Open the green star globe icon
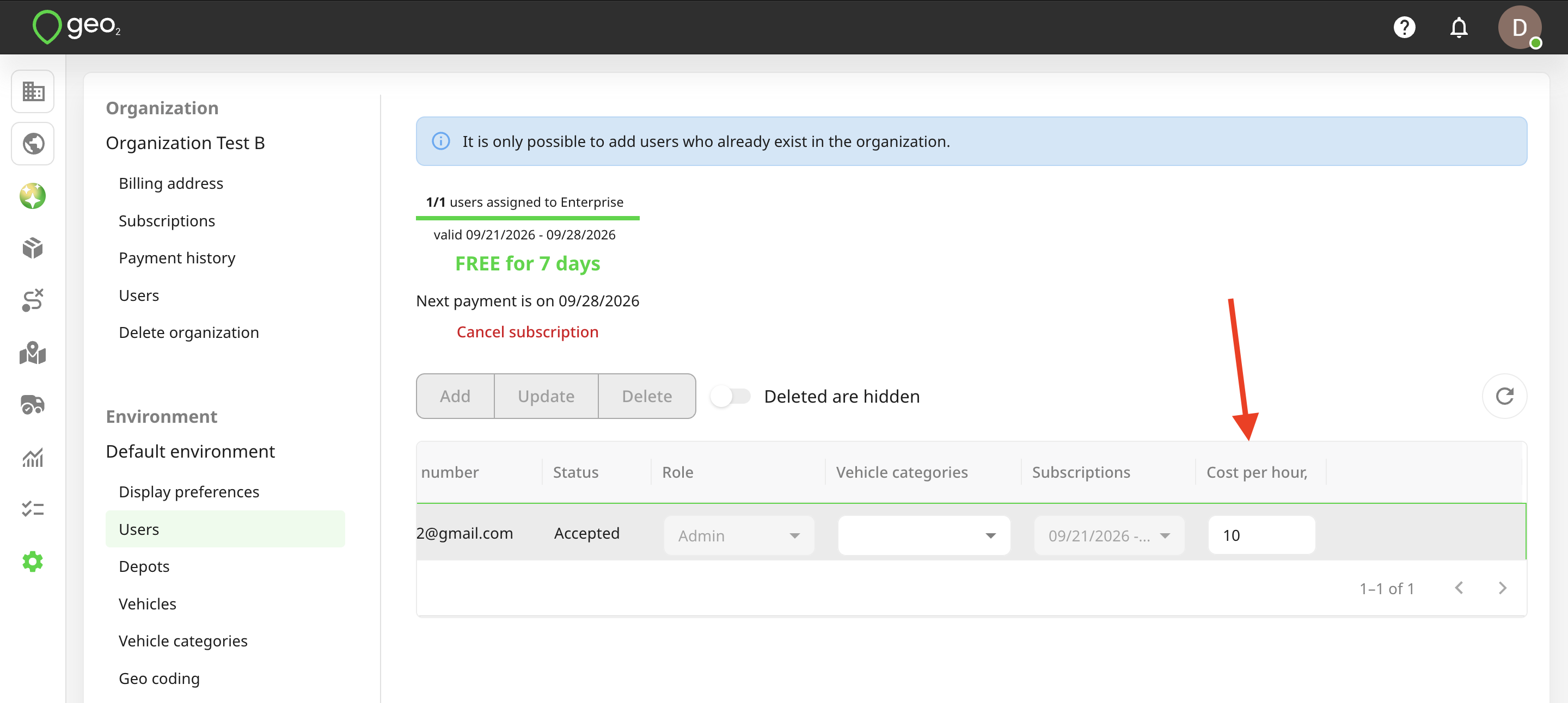1568x703 pixels. click(x=33, y=196)
